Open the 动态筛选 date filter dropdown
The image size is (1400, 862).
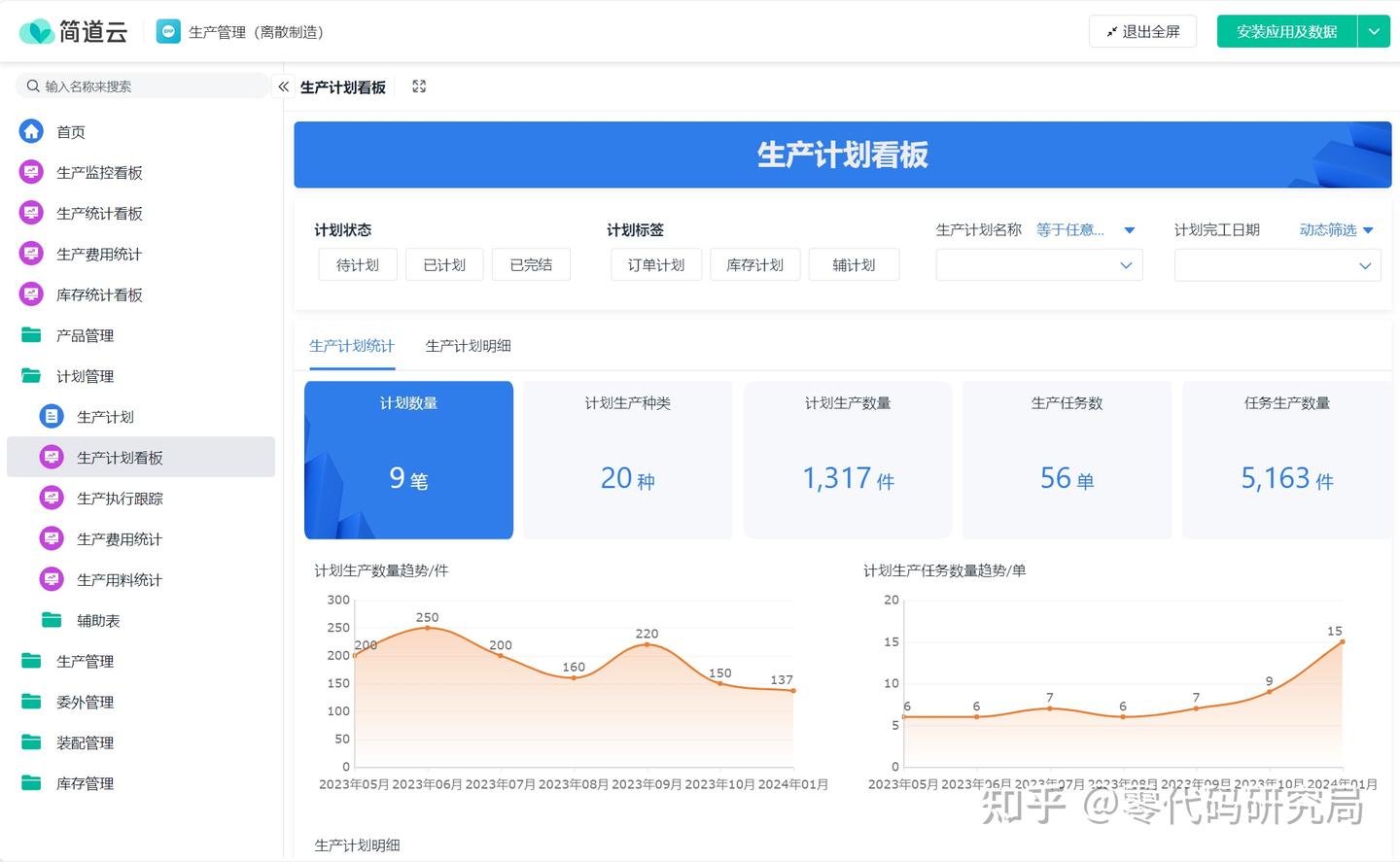(1336, 230)
